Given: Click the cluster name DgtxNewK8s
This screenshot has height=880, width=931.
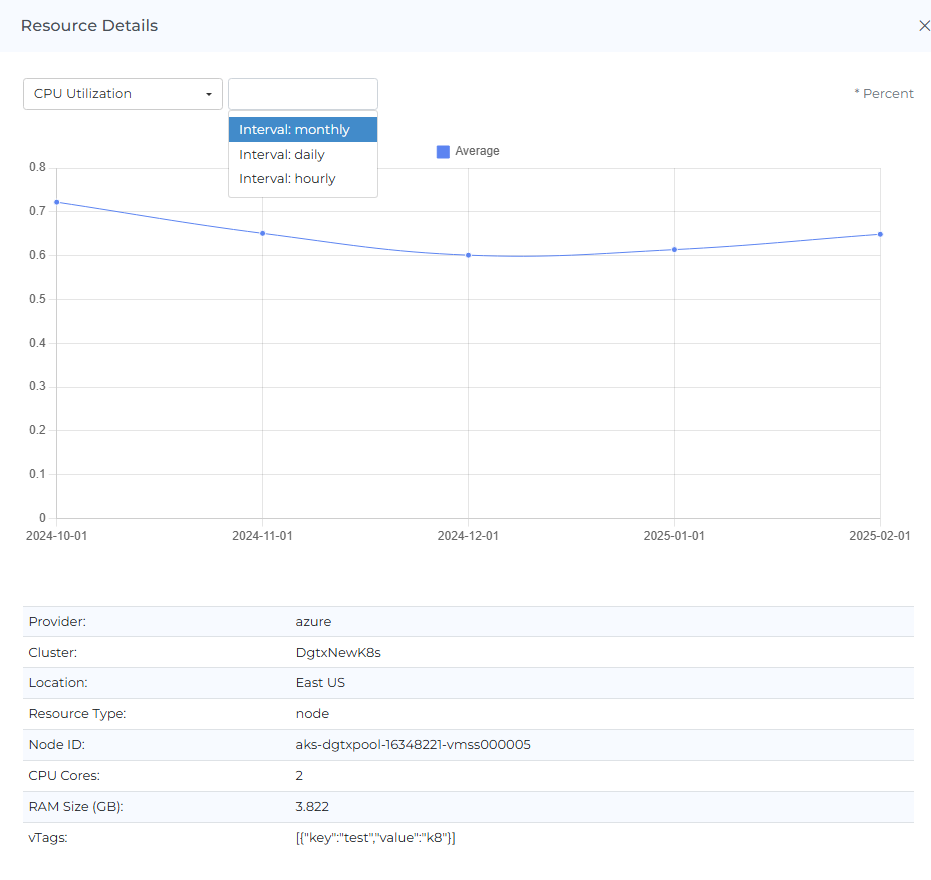Looking at the screenshot, I should pyautogui.click(x=331, y=652).
